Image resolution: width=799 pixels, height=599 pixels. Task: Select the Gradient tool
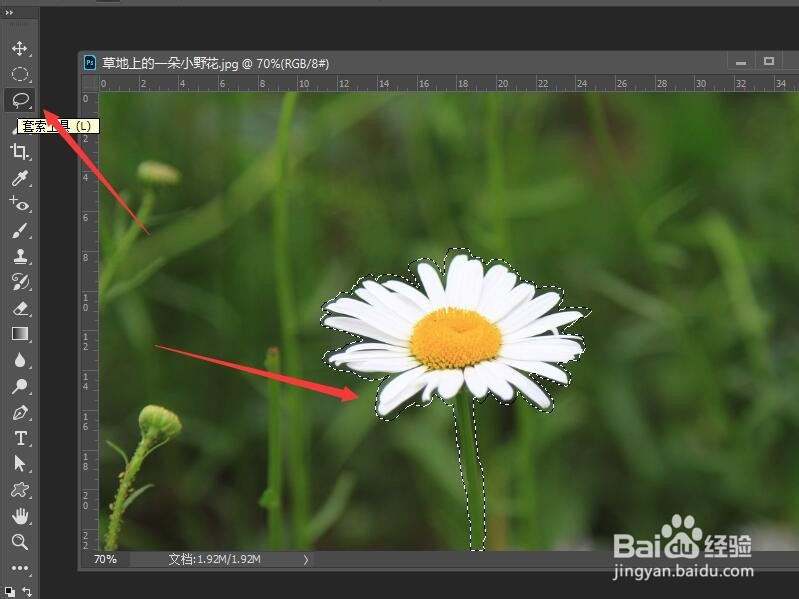(19, 334)
